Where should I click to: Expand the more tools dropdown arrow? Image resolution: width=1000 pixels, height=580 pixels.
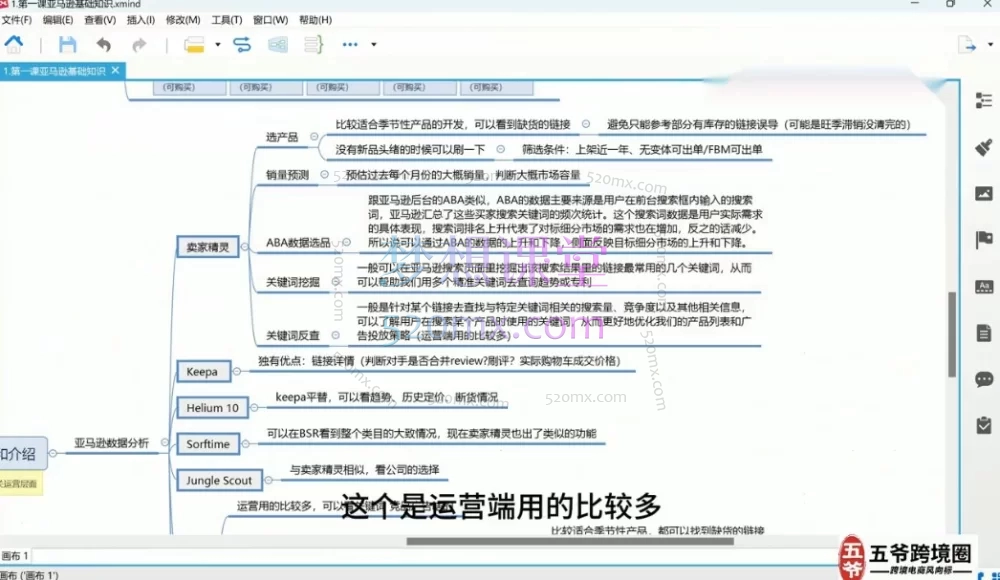point(374,45)
